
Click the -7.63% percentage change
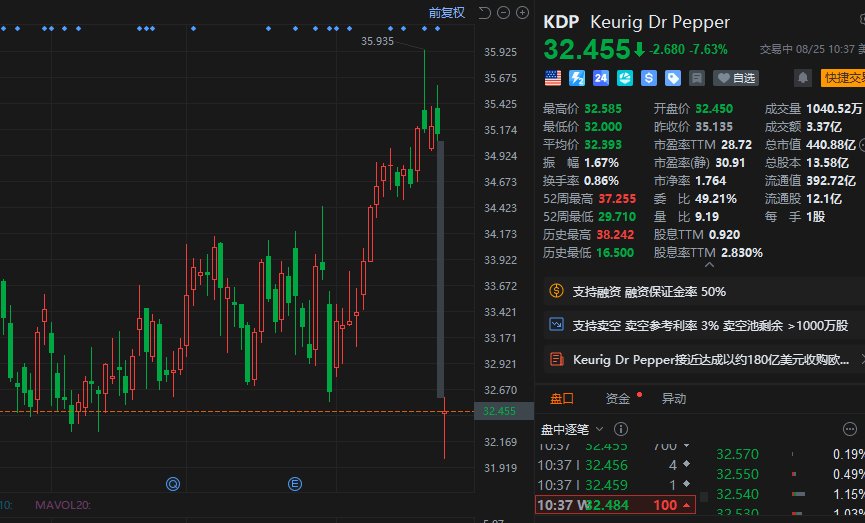708,49
